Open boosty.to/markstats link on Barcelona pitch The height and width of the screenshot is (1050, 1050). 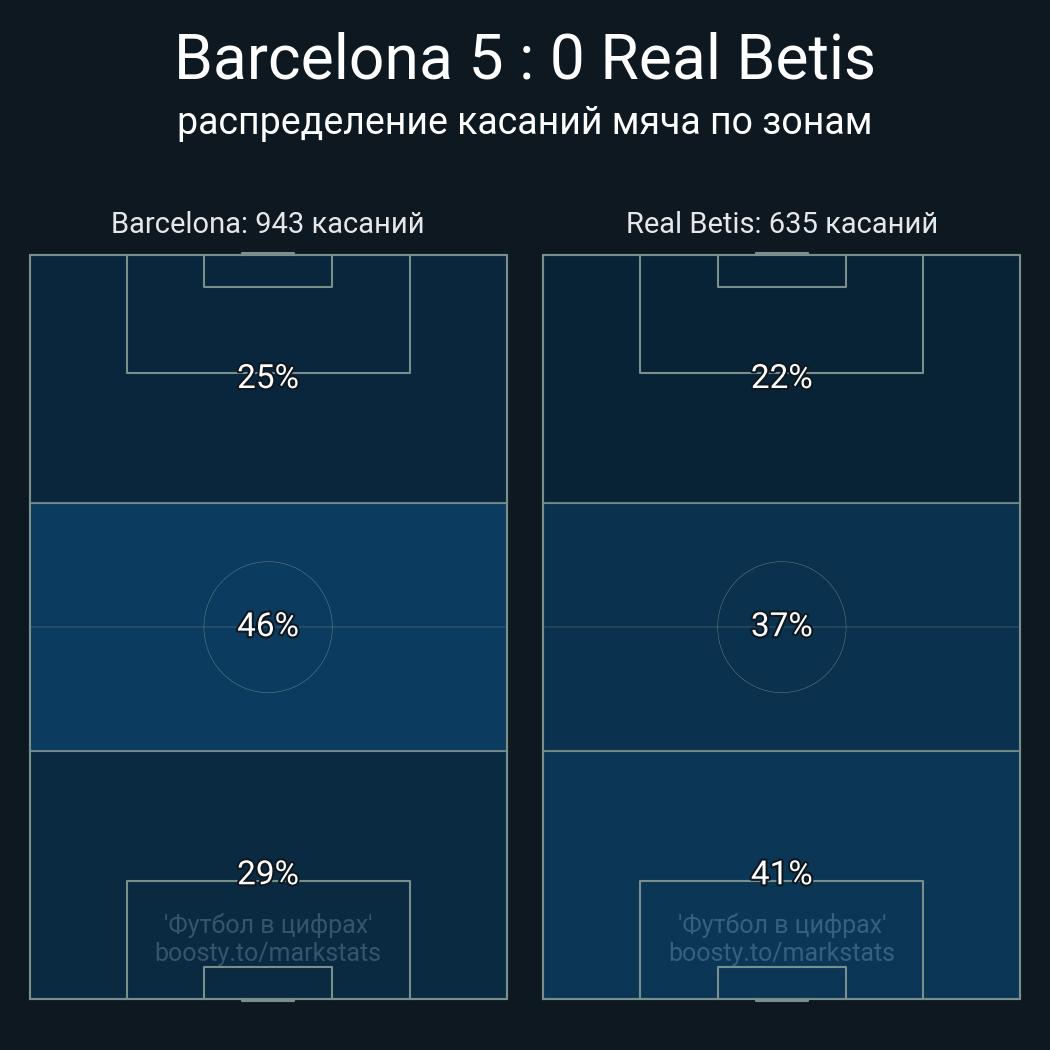click(268, 952)
